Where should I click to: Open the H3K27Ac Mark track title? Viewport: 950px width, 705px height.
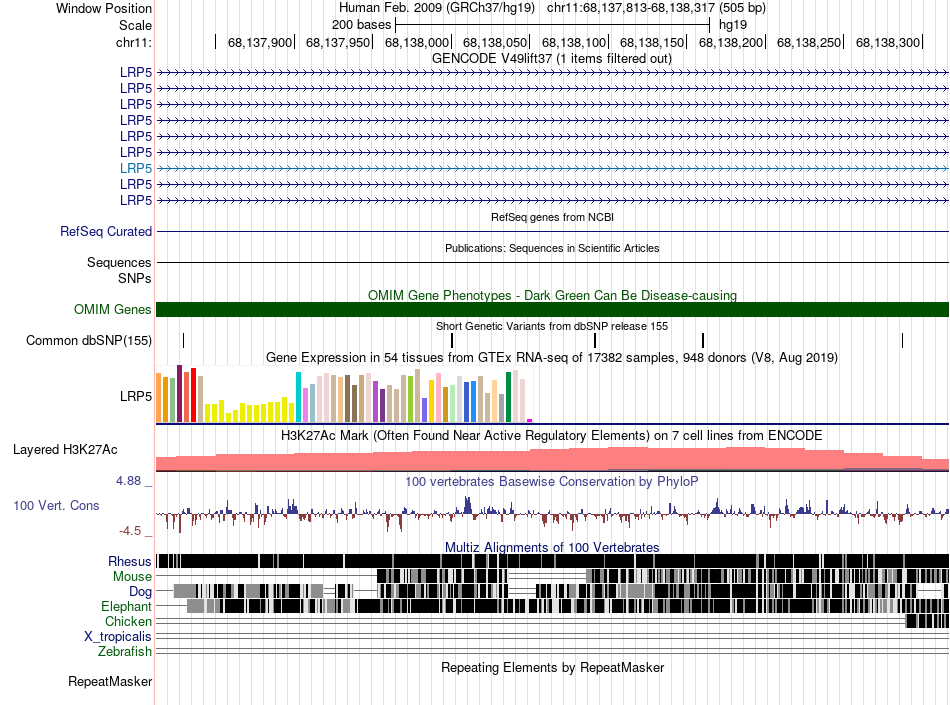[x=552, y=435]
